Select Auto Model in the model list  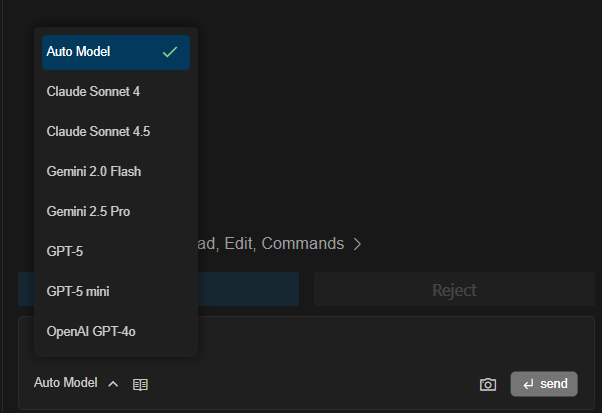click(116, 52)
